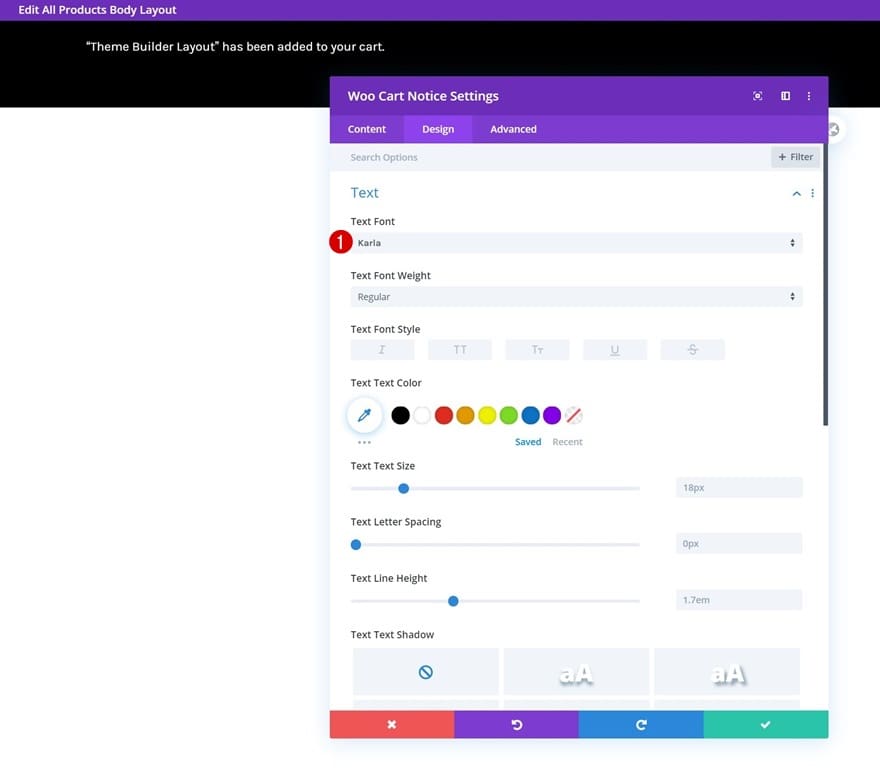Toggle italic text font style
This screenshot has width=880, height=783.
point(382,350)
